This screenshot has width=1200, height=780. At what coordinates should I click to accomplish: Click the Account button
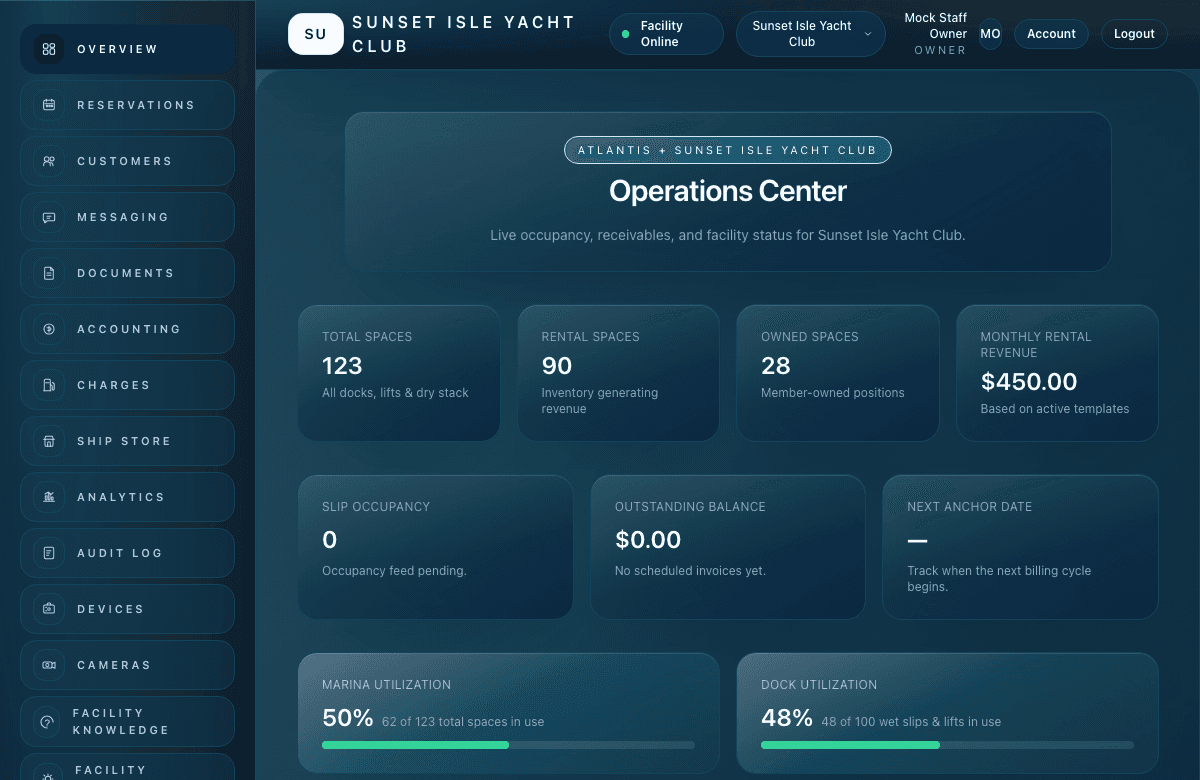pyautogui.click(x=1051, y=34)
